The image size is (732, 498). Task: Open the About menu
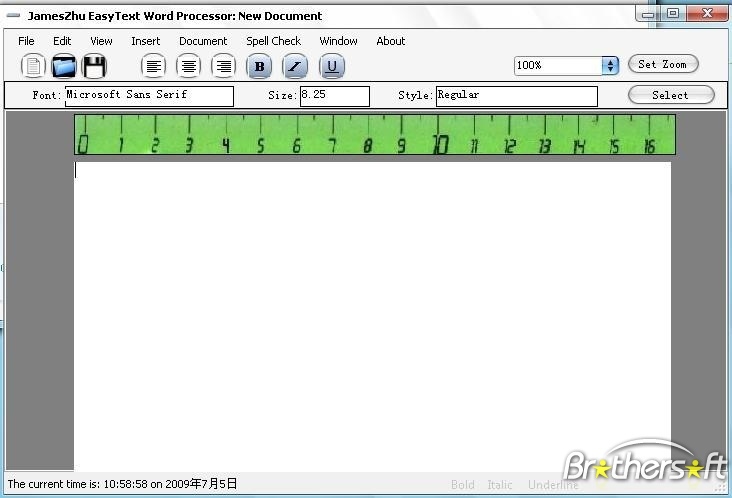point(391,41)
